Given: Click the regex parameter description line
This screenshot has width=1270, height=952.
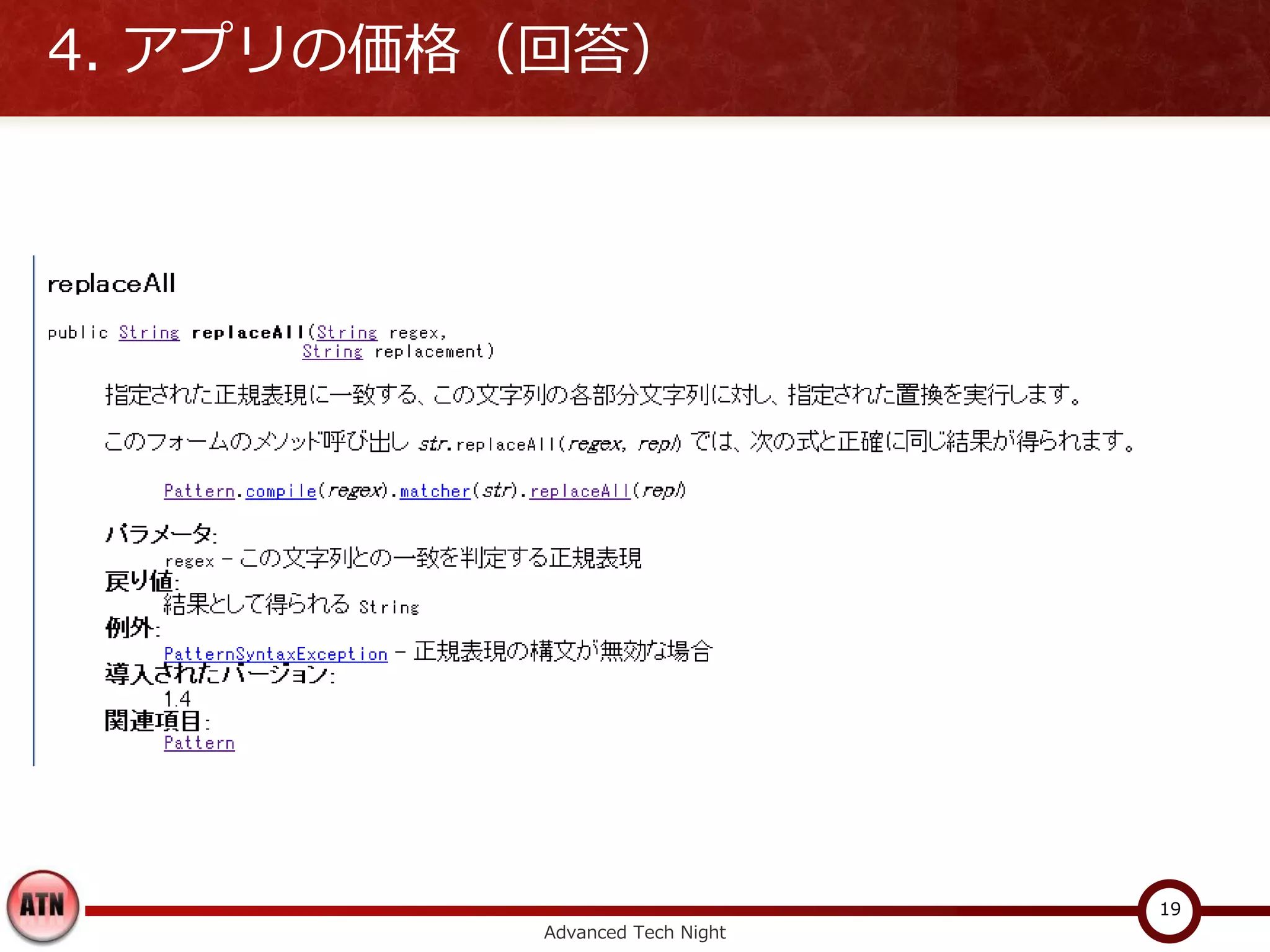Looking at the screenshot, I should 403,558.
